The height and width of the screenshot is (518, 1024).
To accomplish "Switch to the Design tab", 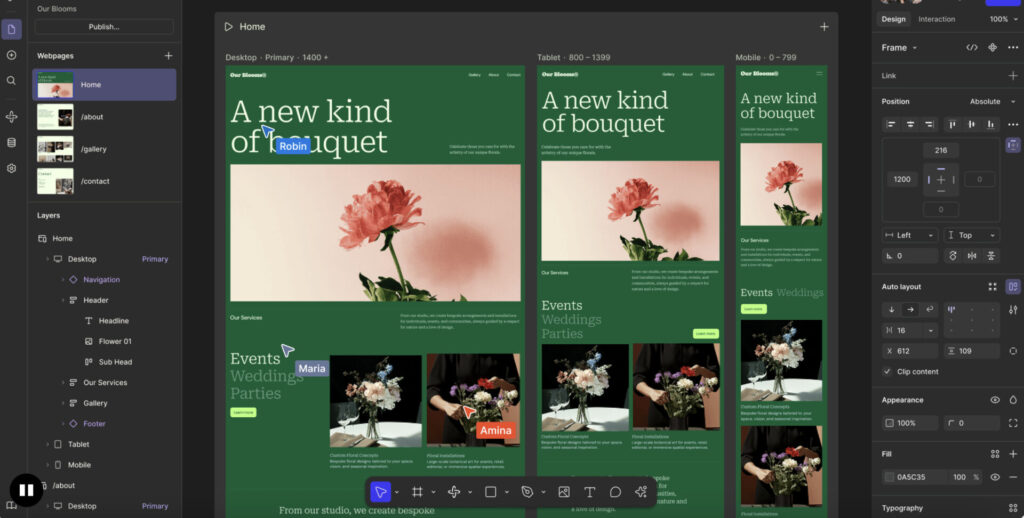I will [x=893, y=19].
